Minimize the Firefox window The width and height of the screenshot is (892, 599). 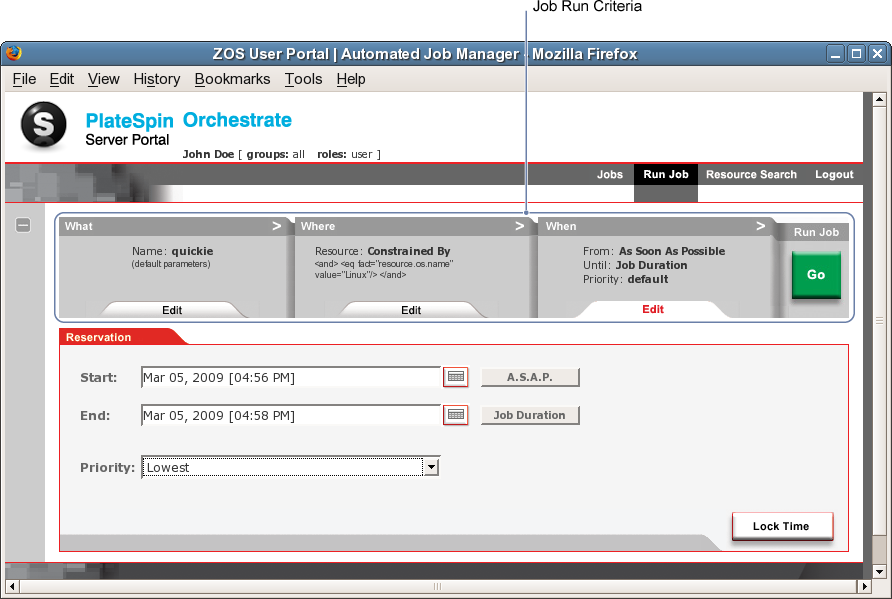(835, 54)
